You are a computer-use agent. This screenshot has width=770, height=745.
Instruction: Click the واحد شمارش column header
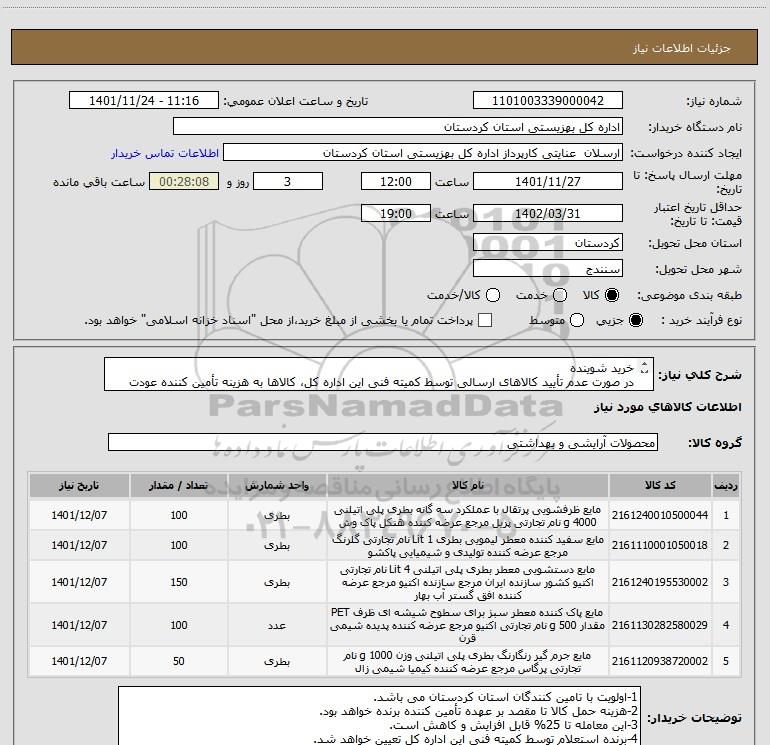pos(277,486)
